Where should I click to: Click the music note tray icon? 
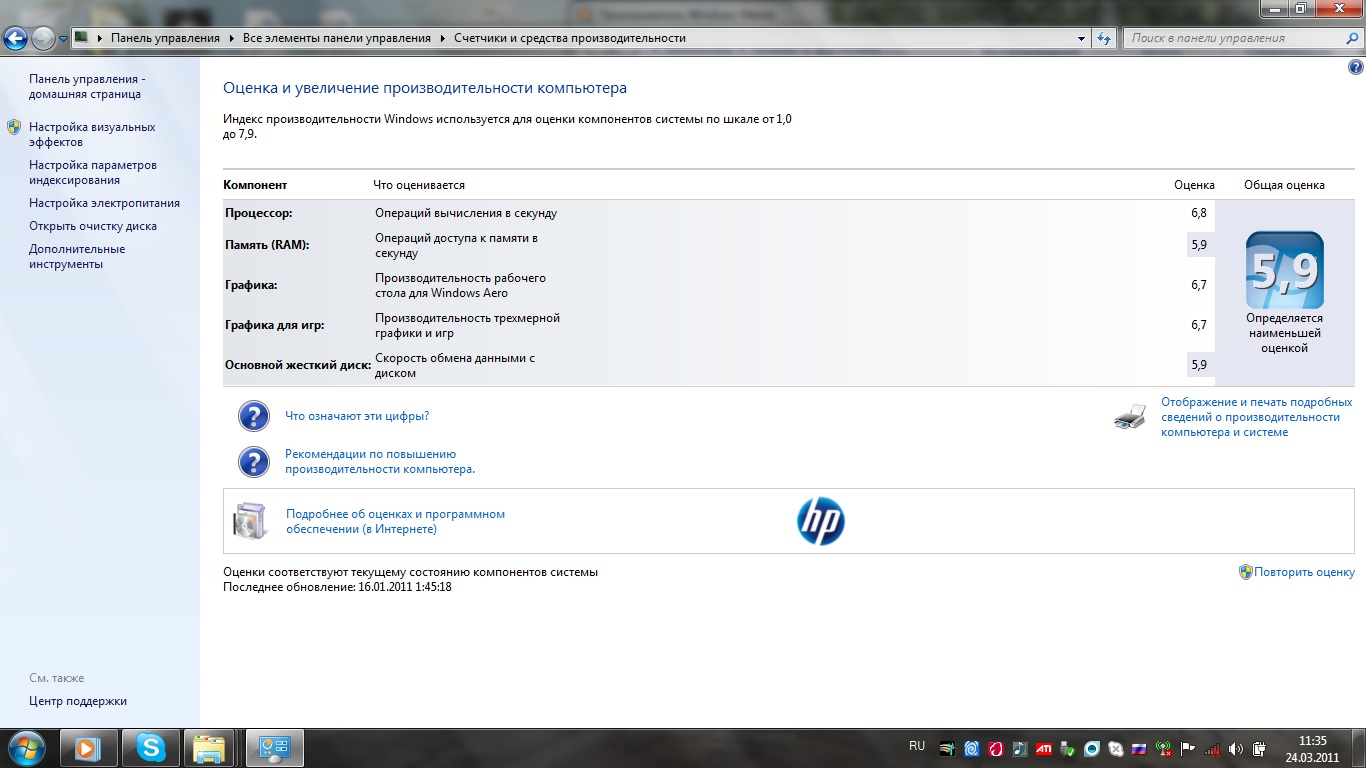pos(1019,748)
